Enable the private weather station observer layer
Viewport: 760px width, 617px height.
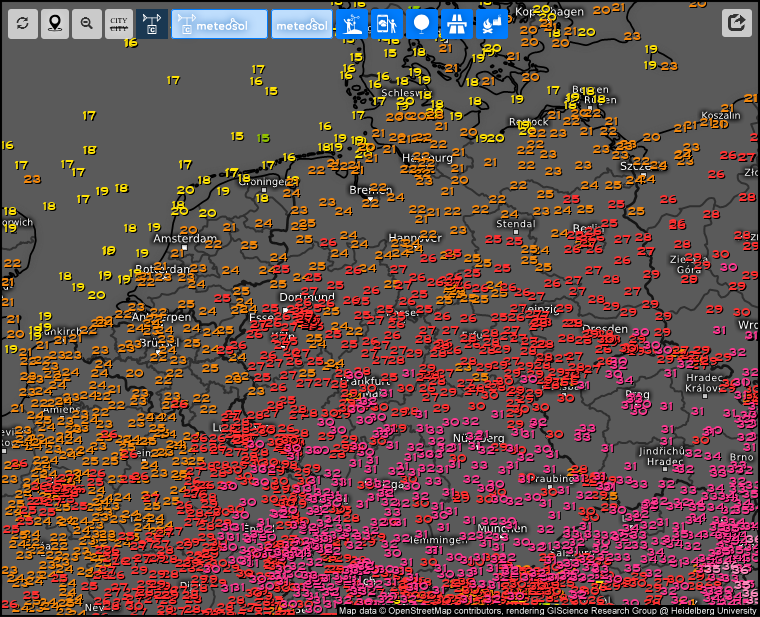tap(352, 24)
